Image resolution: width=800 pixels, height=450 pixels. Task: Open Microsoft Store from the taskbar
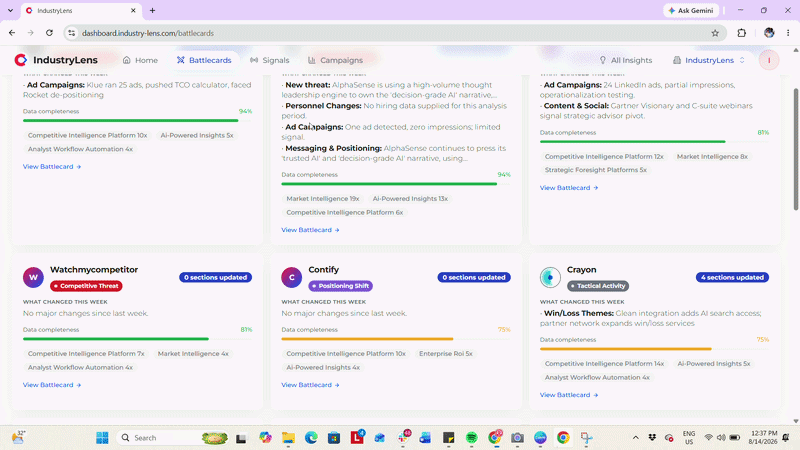(334, 438)
